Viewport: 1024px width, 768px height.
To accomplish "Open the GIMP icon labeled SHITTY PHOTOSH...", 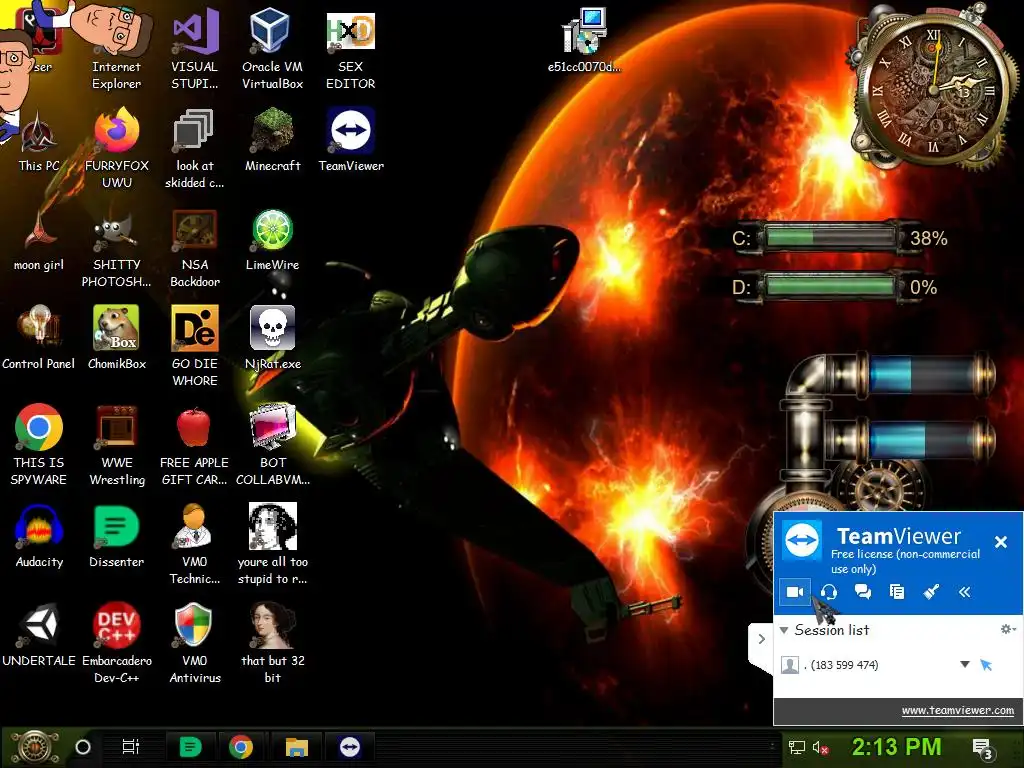I will (x=117, y=248).
